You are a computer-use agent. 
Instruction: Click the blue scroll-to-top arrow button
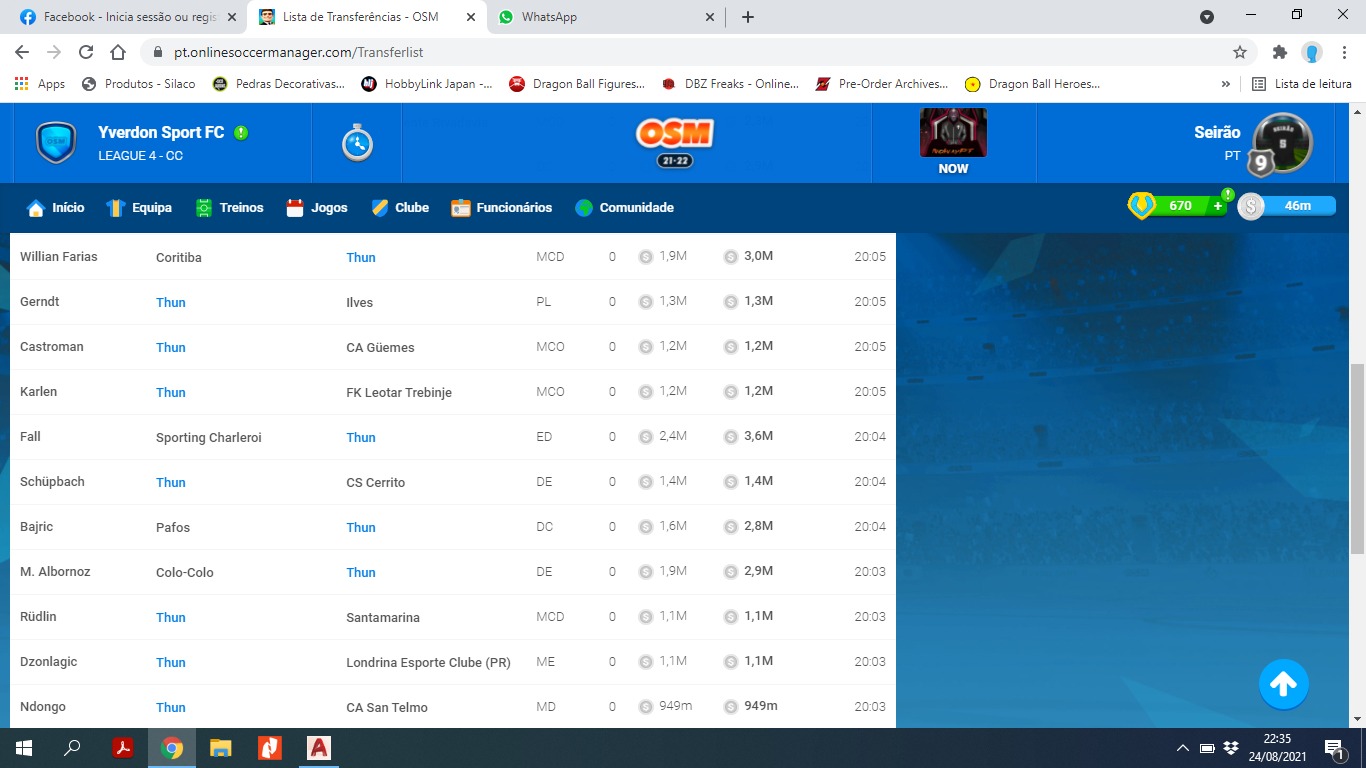1283,684
